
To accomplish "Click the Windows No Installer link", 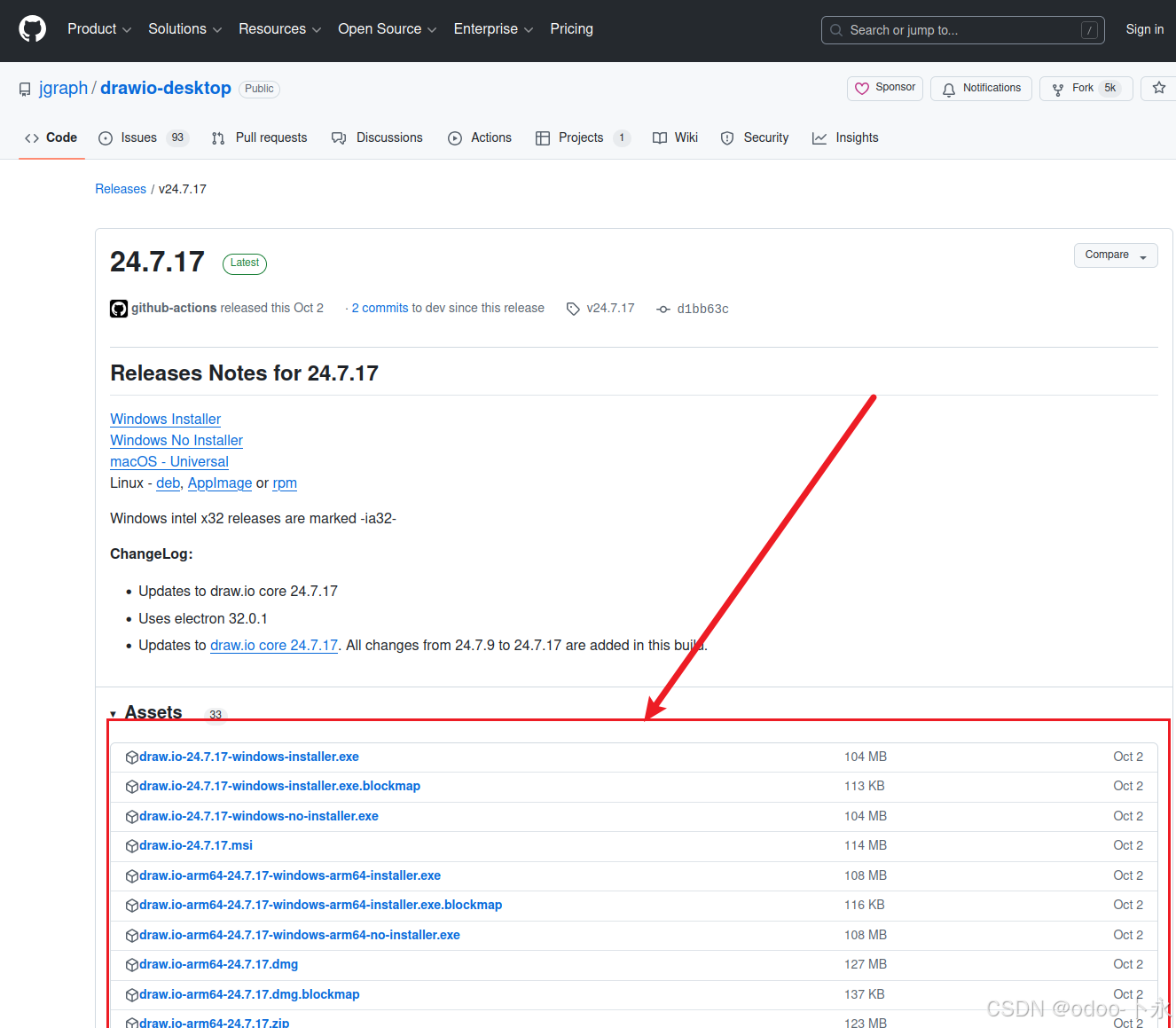I will [x=176, y=440].
